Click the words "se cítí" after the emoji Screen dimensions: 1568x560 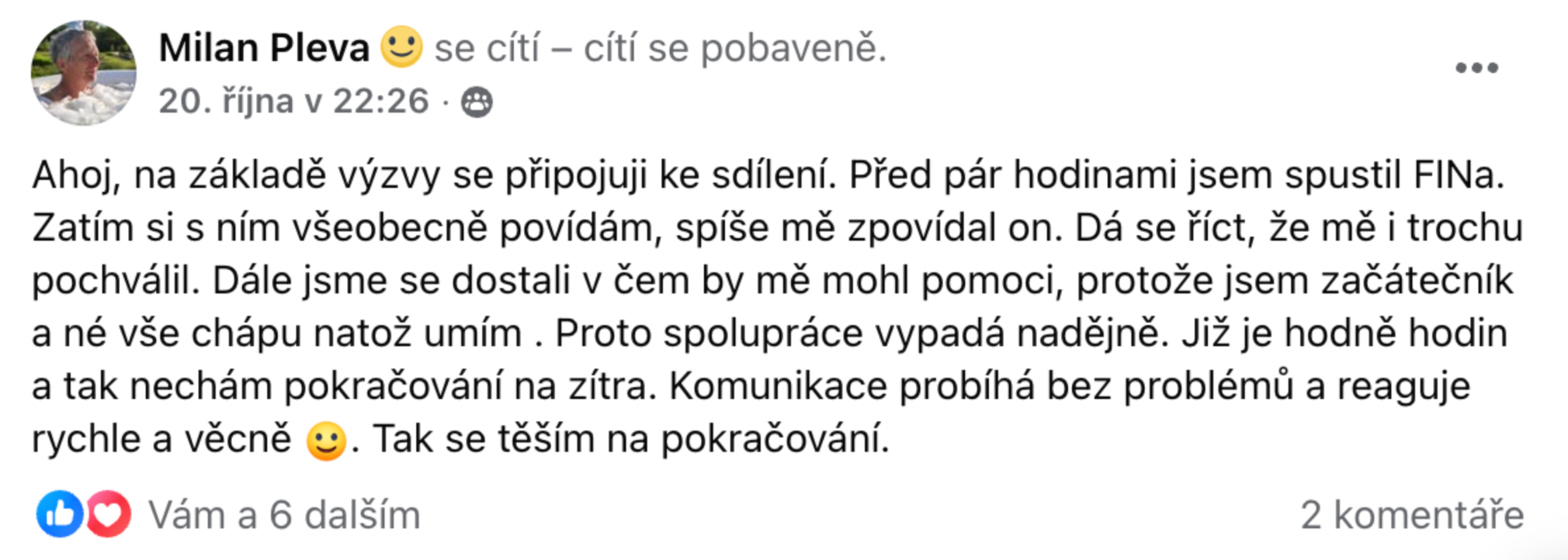point(487,48)
